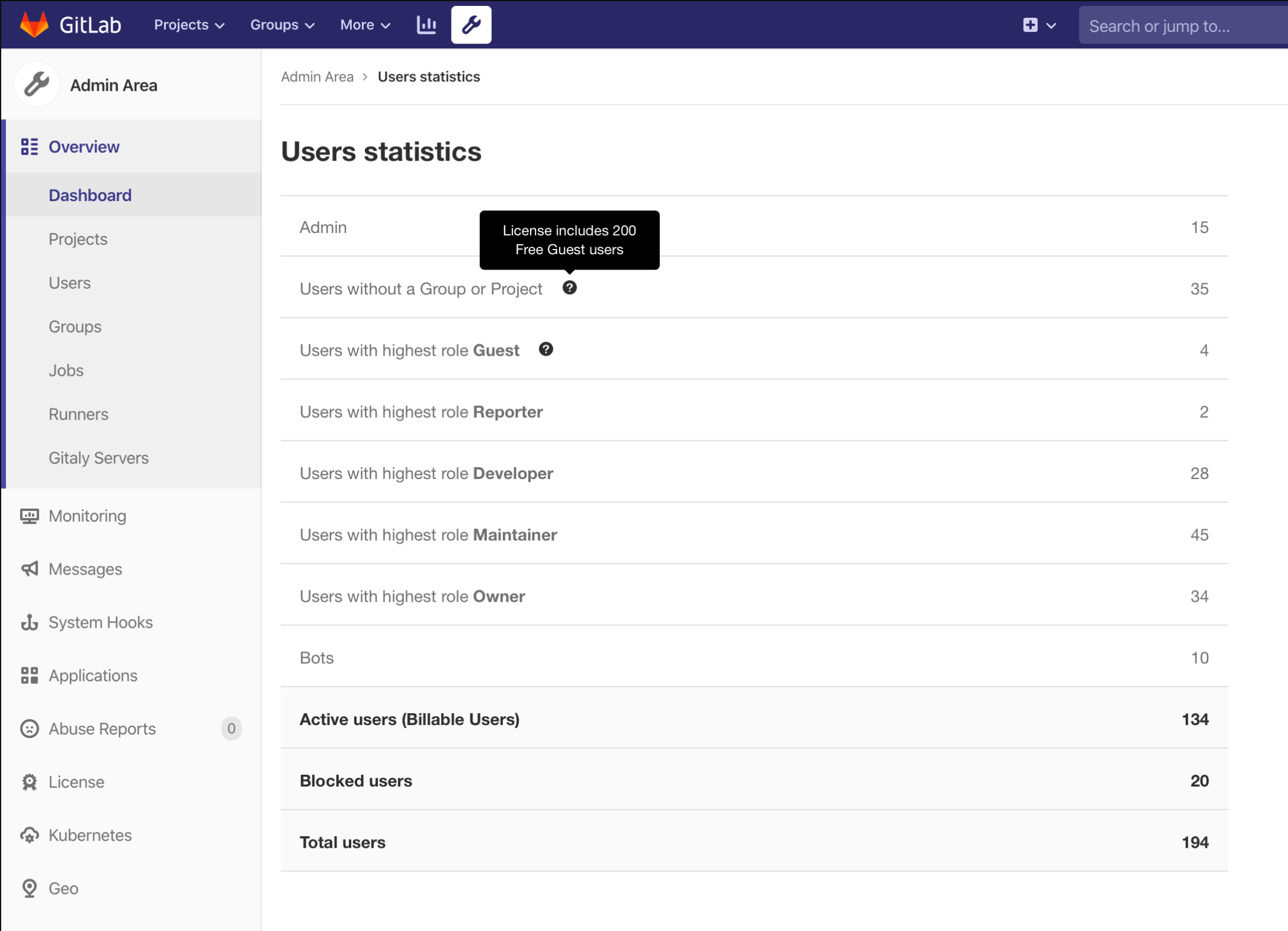
Task: Select the analytics chart icon in the navbar
Action: 426,24
